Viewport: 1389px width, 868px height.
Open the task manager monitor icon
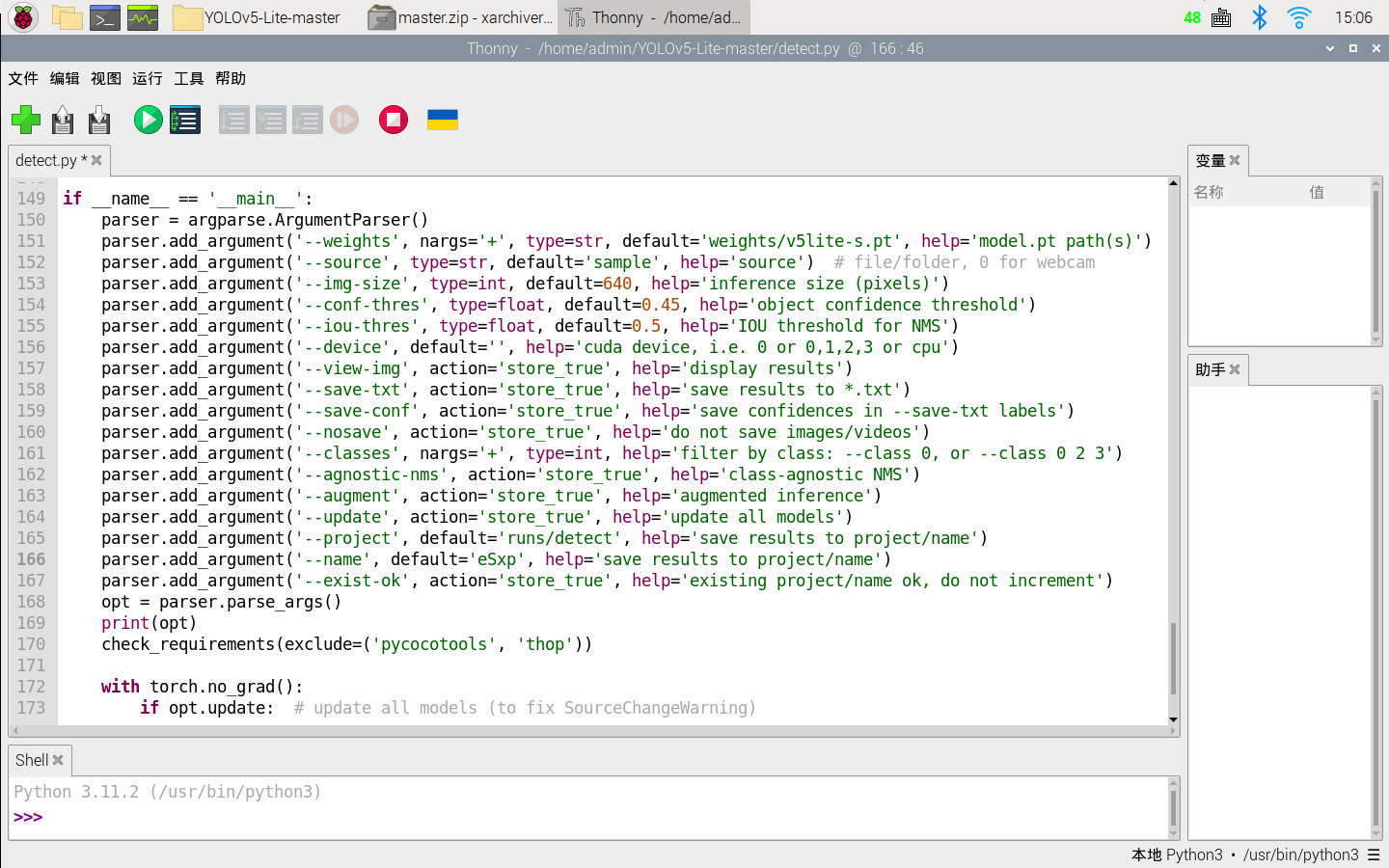[143, 17]
